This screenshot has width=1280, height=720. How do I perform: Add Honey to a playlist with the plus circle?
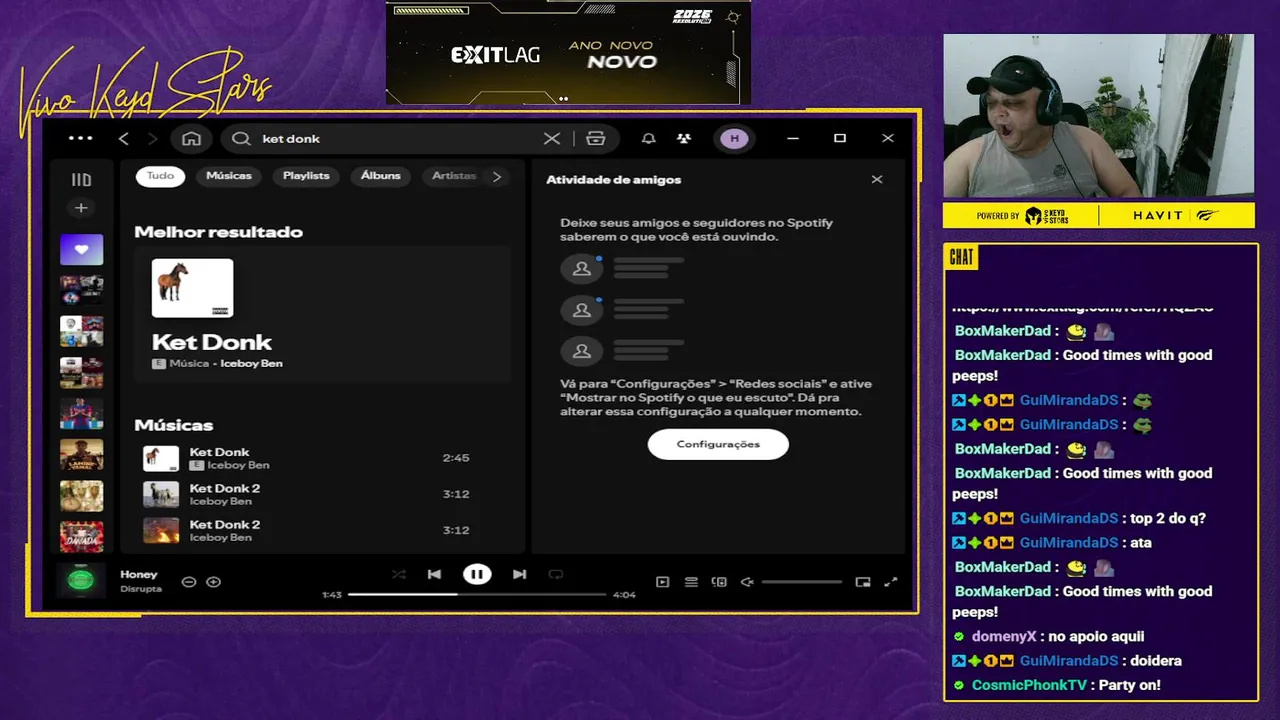[213, 582]
